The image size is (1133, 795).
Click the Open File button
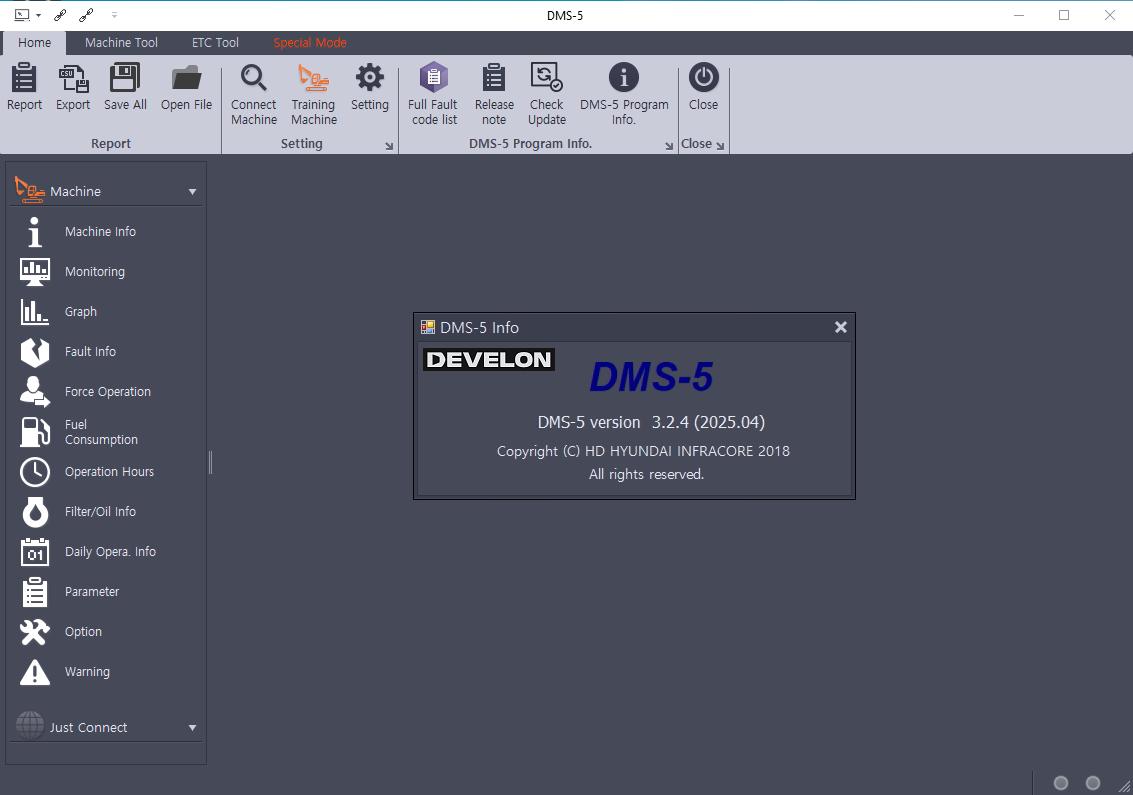coord(186,87)
